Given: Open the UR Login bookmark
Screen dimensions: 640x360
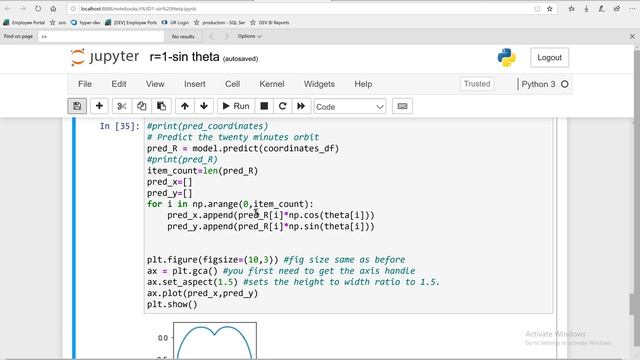Looking at the screenshot, I should pos(175,22).
